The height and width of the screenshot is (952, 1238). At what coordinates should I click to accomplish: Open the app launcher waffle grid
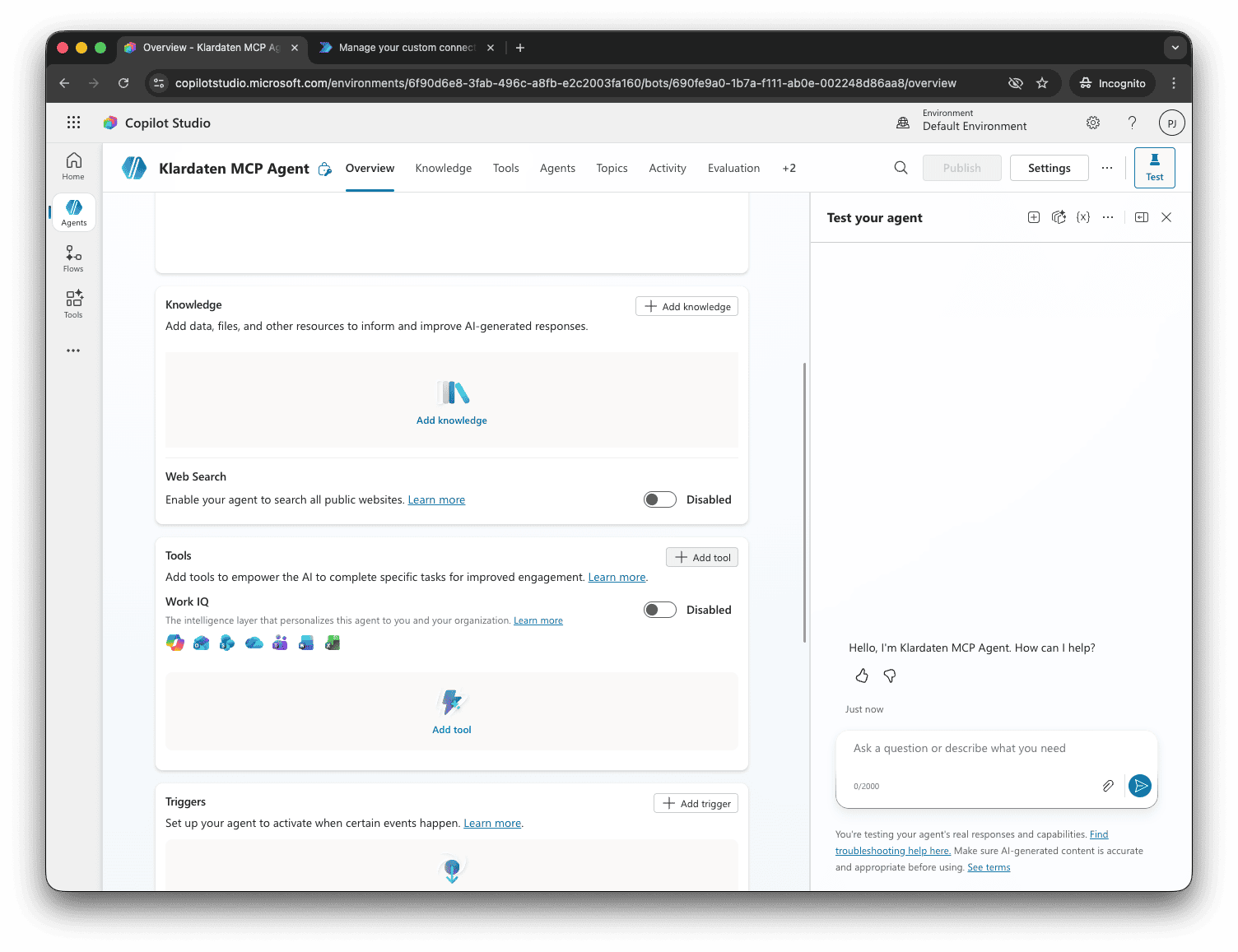coord(73,123)
